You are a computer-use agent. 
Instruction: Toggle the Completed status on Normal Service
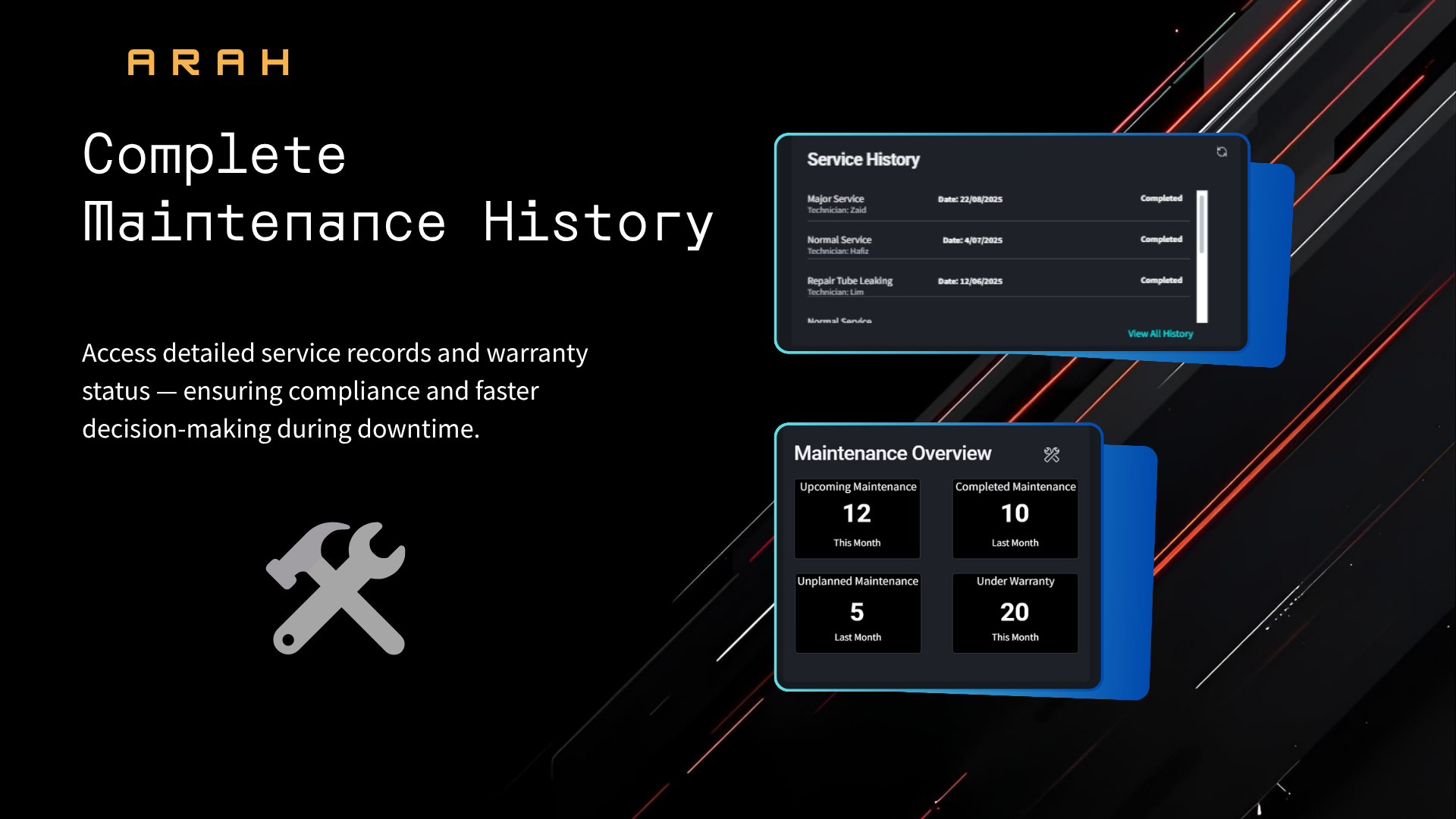[x=1161, y=239]
